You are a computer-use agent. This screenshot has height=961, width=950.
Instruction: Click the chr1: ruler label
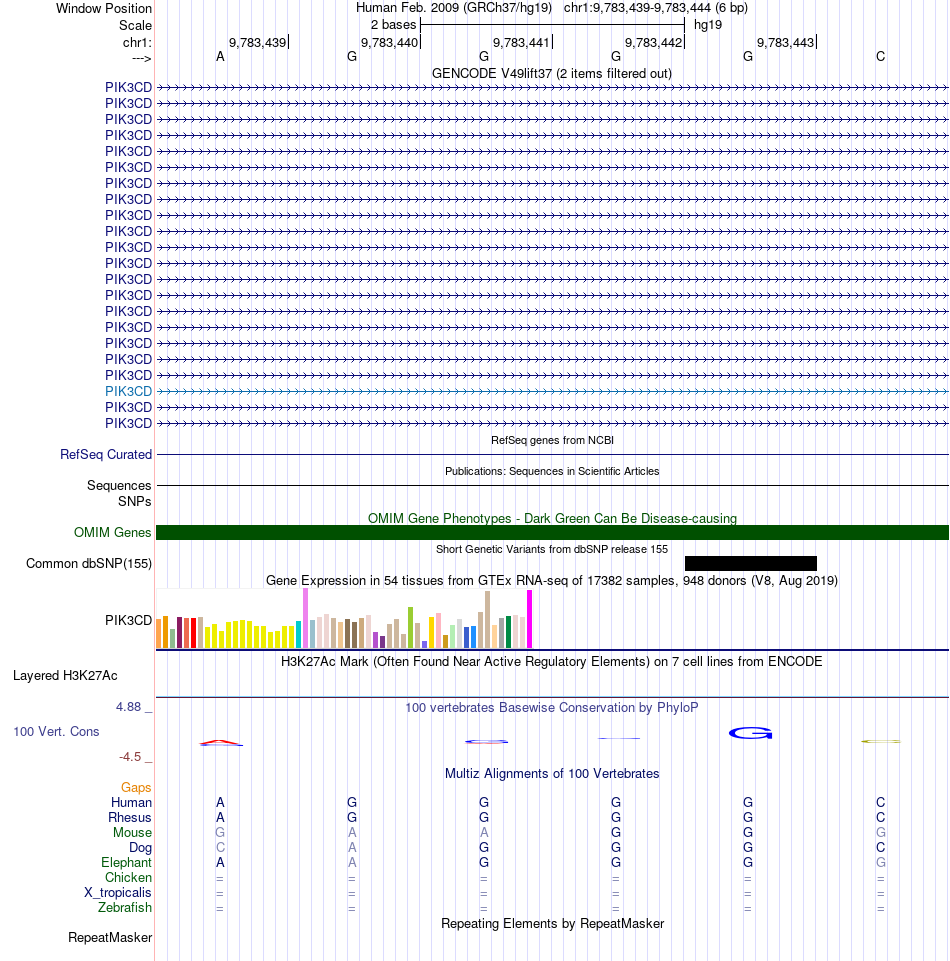click(x=137, y=42)
